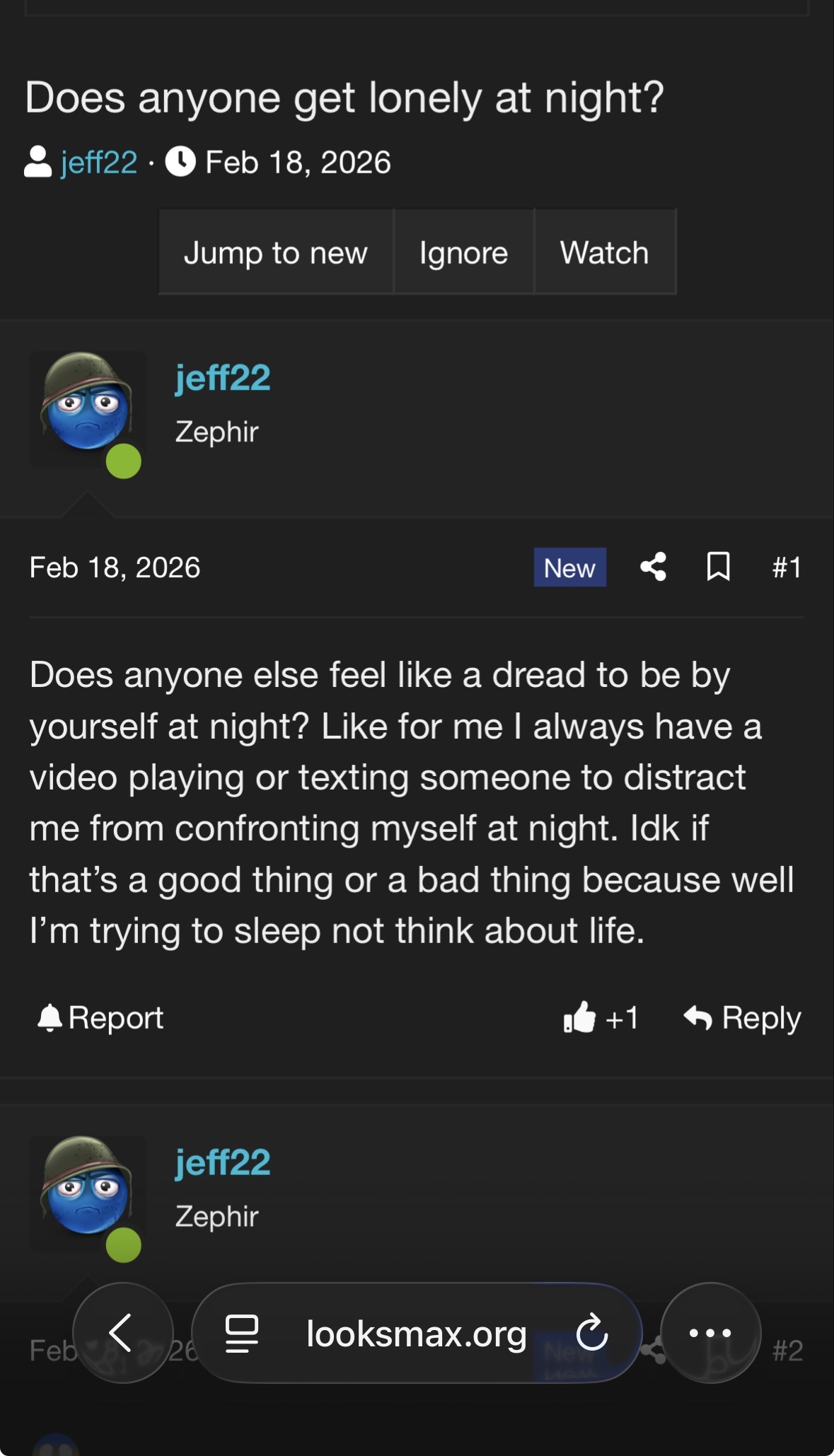The height and width of the screenshot is (1456, 834).
Task: Bookmark the first post
Action: (718, 567)
